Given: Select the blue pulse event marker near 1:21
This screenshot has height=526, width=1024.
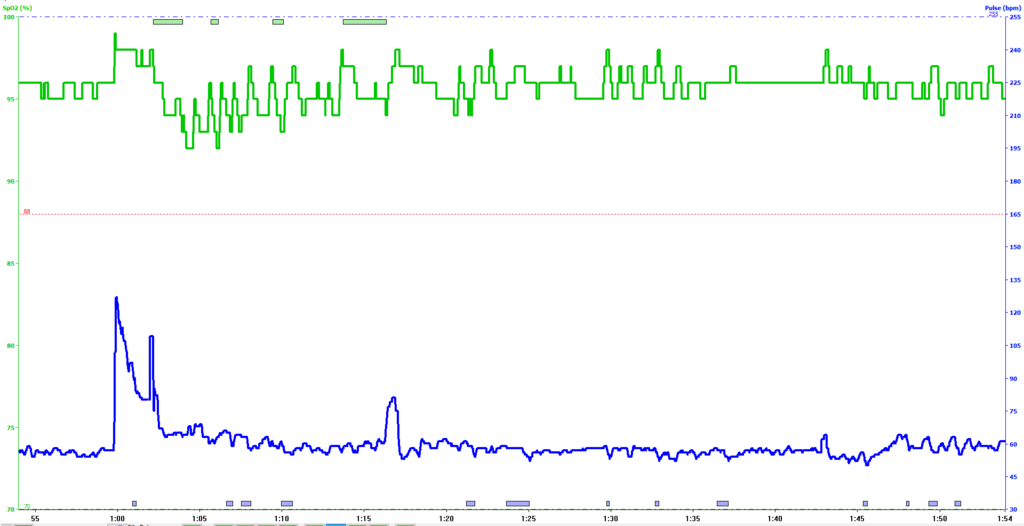Looking at the screenshot, I should pos(470,503).
